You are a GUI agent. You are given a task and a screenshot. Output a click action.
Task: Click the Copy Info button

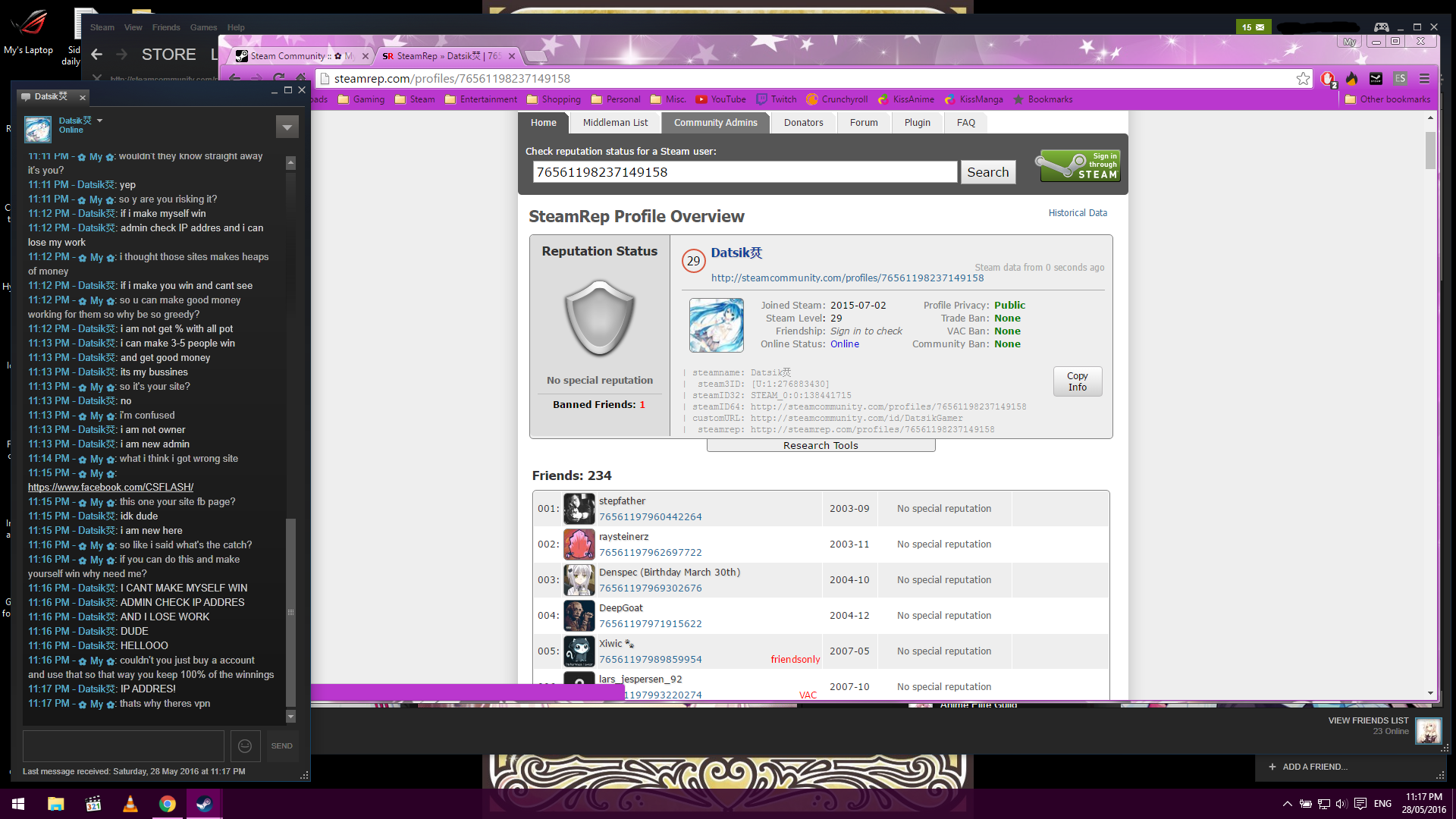(x=1077, y=381)
